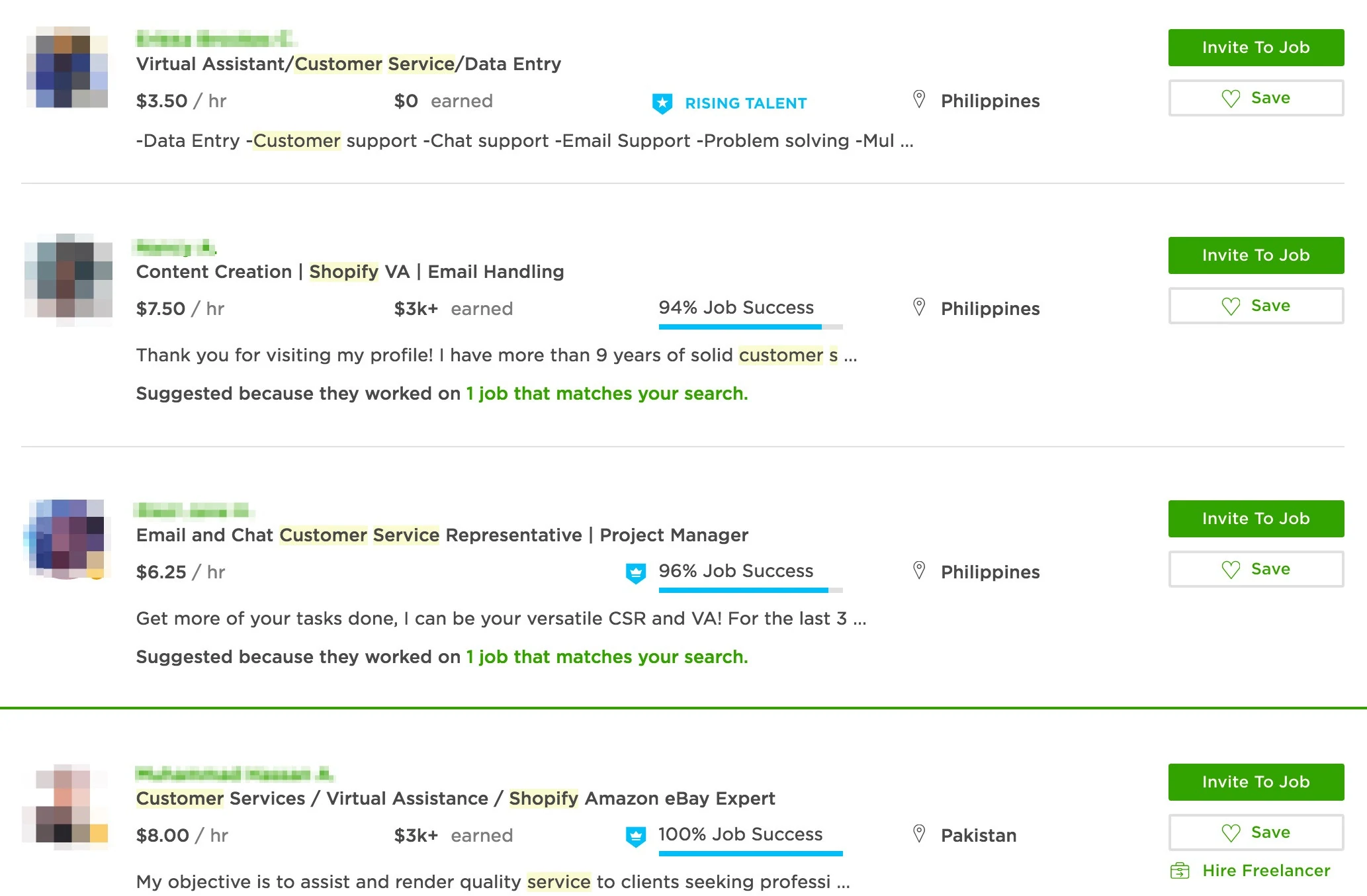1367x896 pixels.
Task: Invite the Content Creation Shopify VA to job
Action: [x=1255, y=255]
